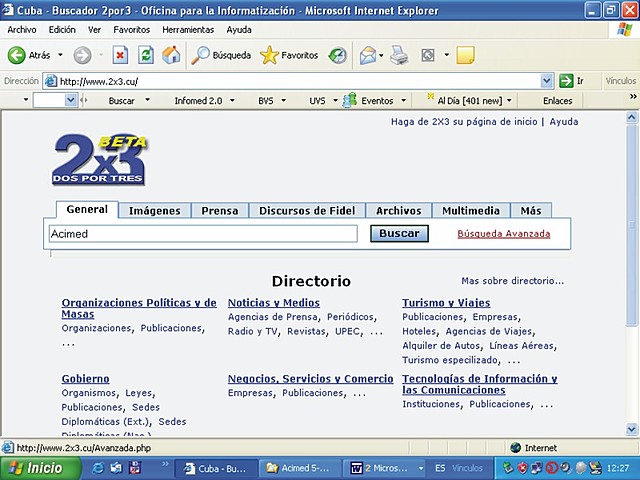Launch Internet Explorer from quick launch
Screen dimensions: 640x480
[x=98, y=468]
